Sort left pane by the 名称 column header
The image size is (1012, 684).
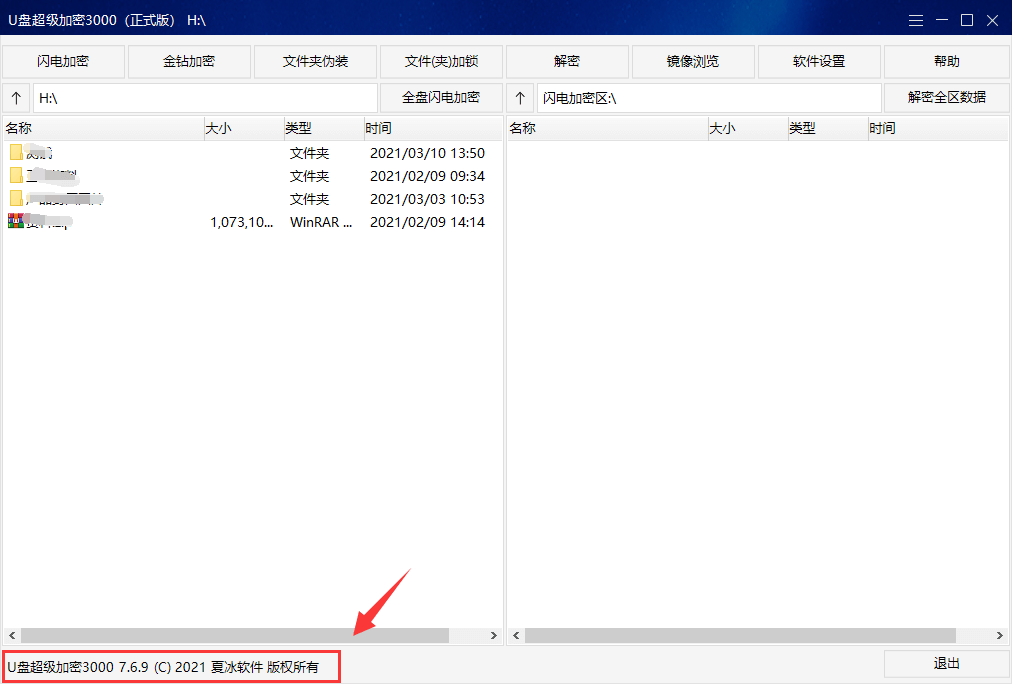100,128
